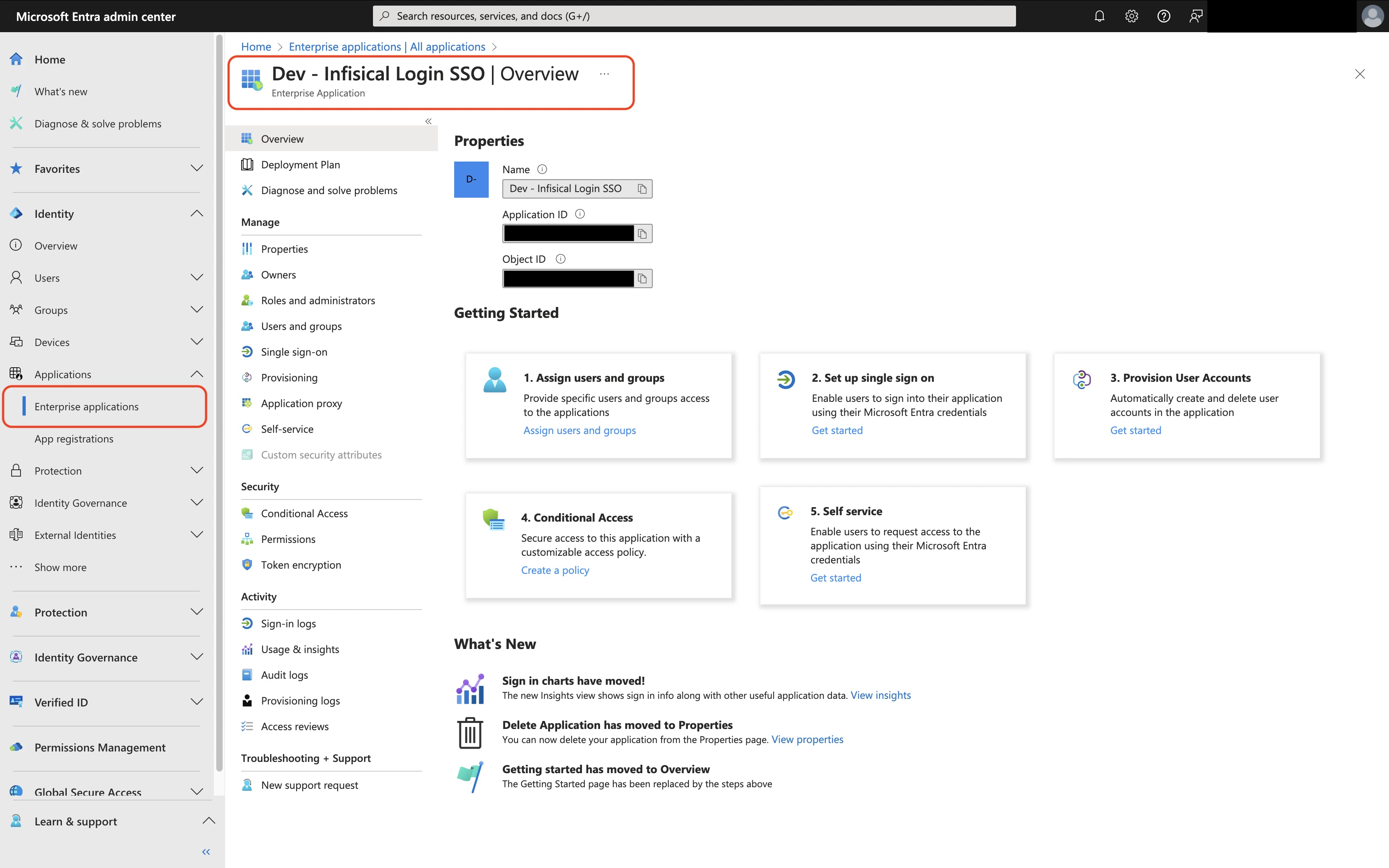1389x868 pixels.
Task: Click the Set up single sign on card icon
Action: [x=786, y=379]
